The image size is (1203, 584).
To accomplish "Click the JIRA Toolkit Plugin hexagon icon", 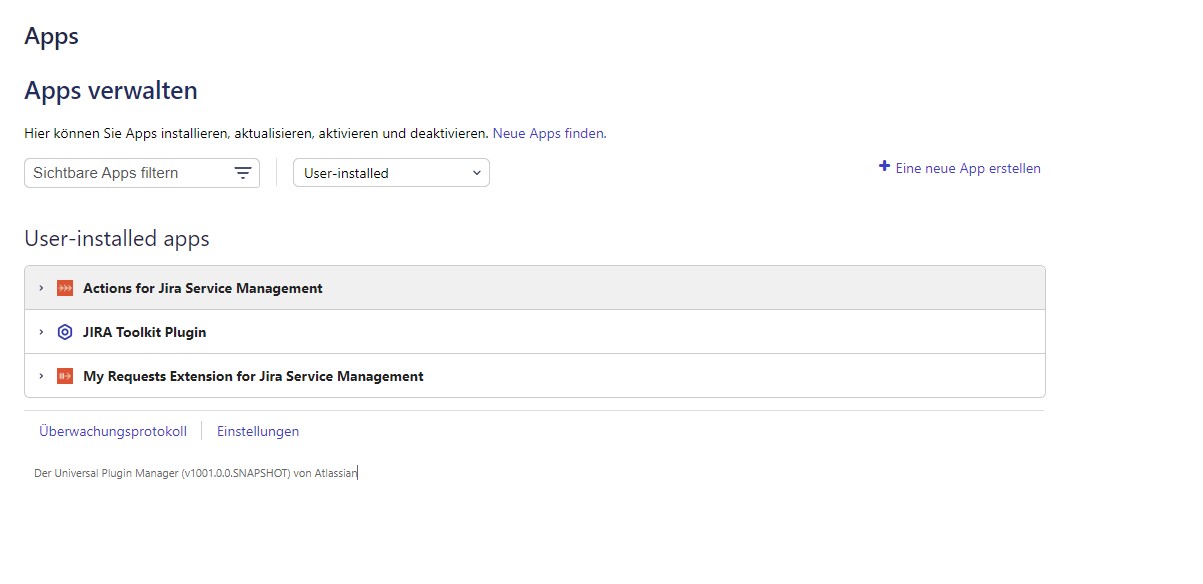I will pyautogui.click(x=65, y=332).
